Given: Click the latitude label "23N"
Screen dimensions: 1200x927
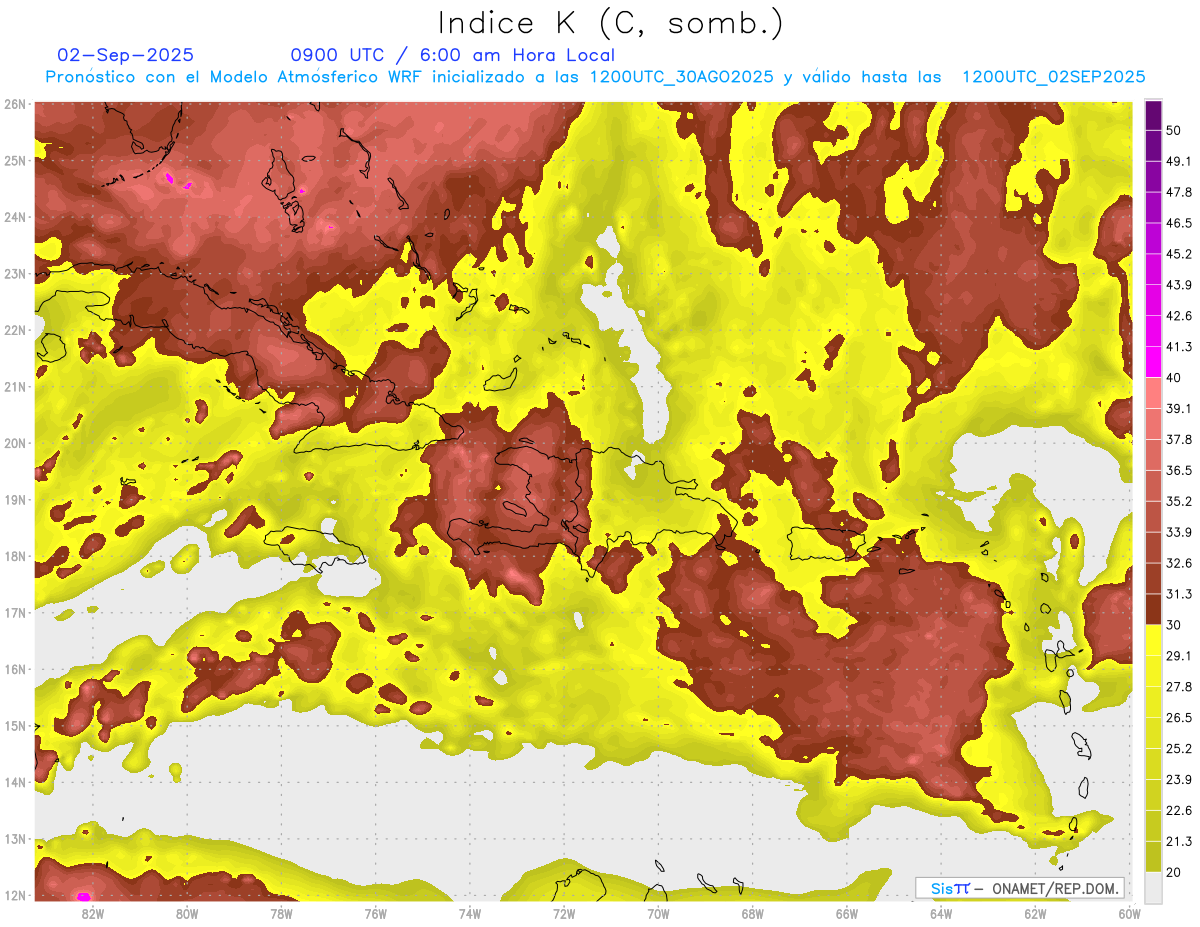Looking at the screenshot, I should pyautogui.click(x=15, y=273).
